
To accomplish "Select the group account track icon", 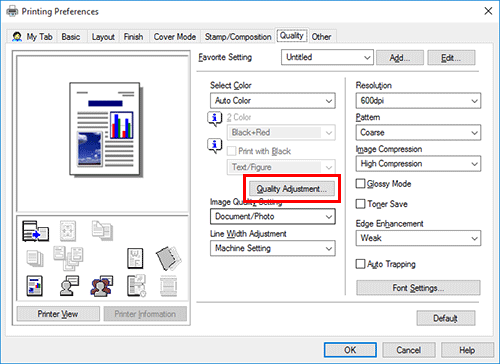I will [x=102, y=286].
